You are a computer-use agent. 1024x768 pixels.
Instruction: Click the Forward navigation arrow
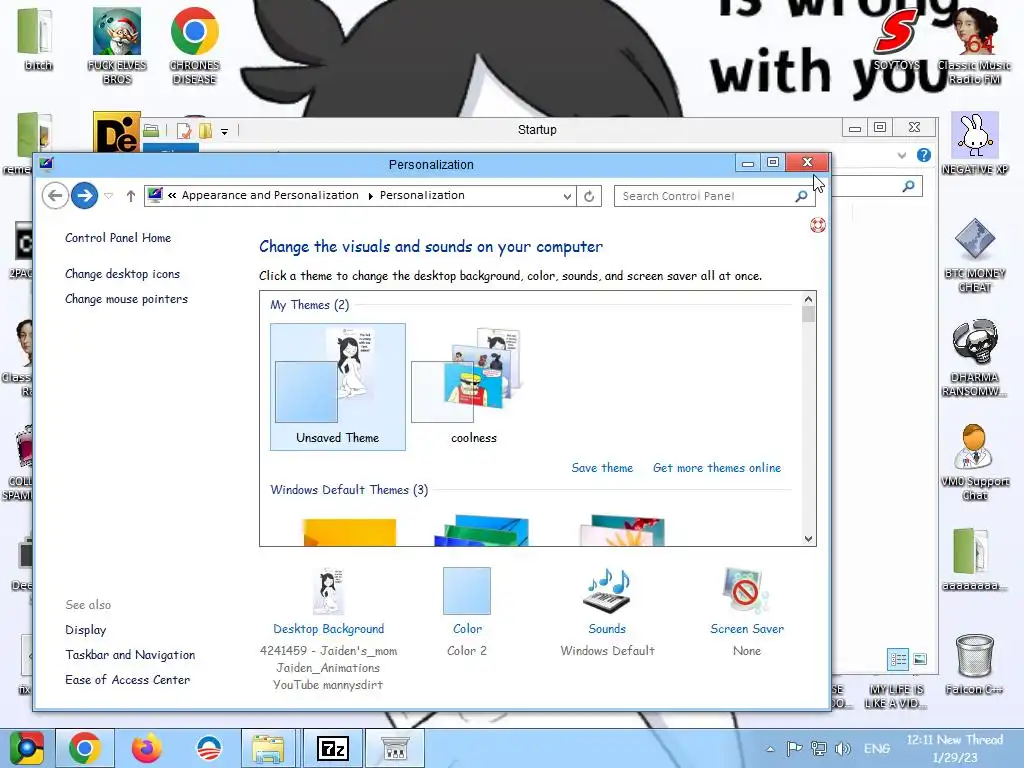84,195
